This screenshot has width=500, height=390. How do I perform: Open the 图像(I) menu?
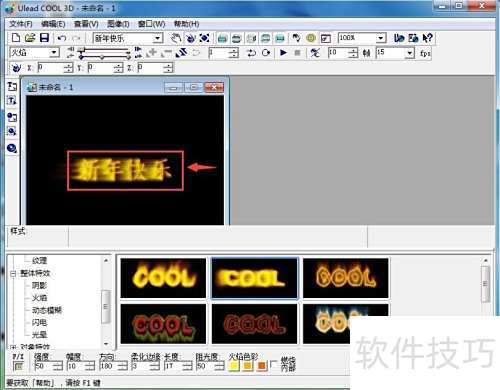(118, 24)
